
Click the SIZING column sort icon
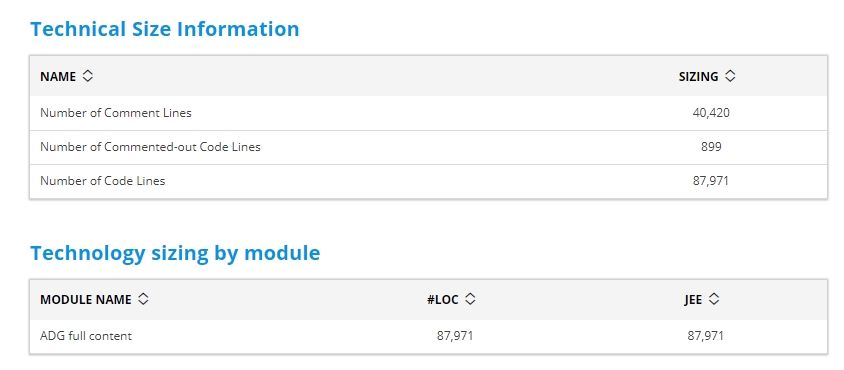[x=730, y=76]
